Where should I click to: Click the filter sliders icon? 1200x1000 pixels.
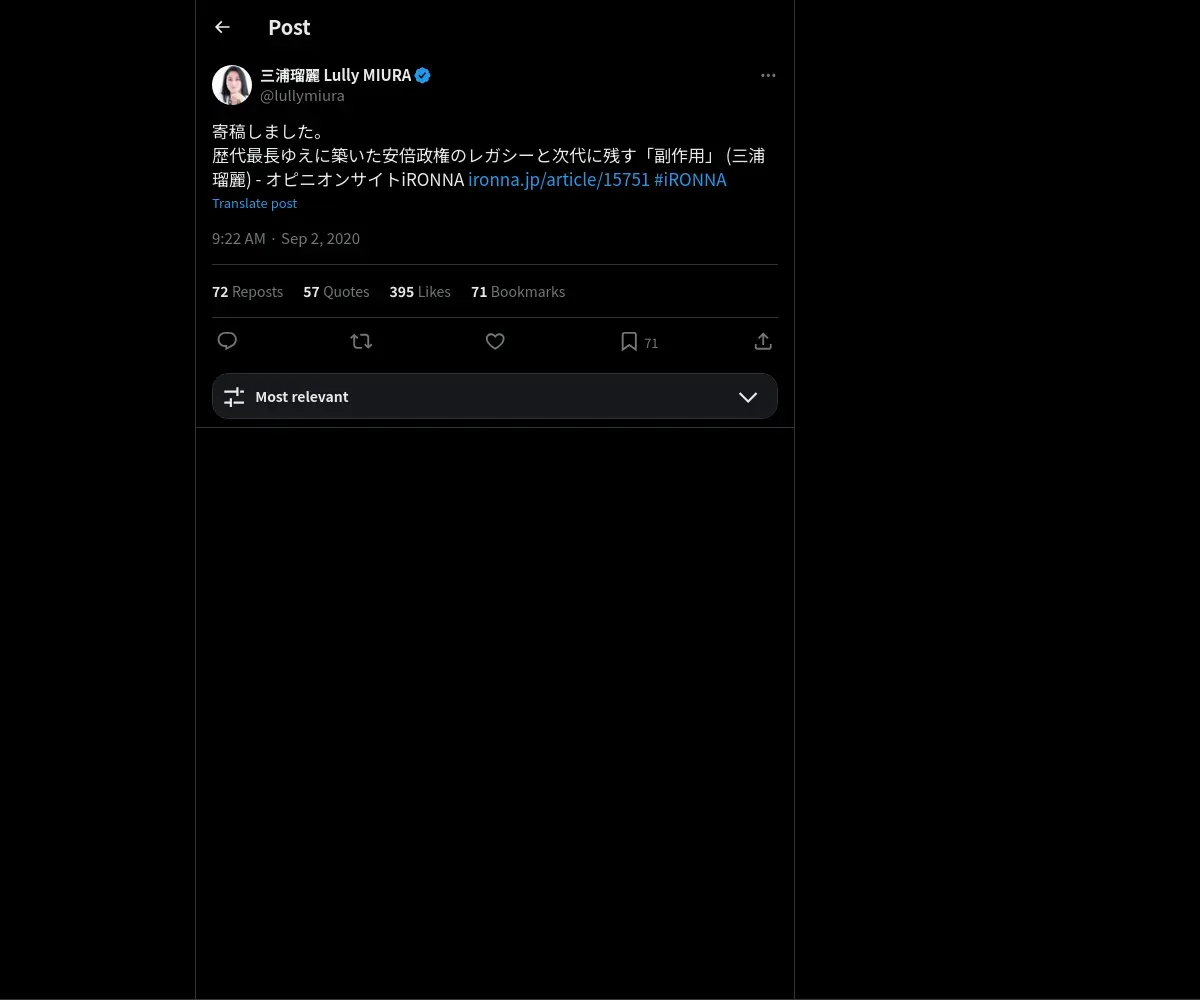point(234,397)
